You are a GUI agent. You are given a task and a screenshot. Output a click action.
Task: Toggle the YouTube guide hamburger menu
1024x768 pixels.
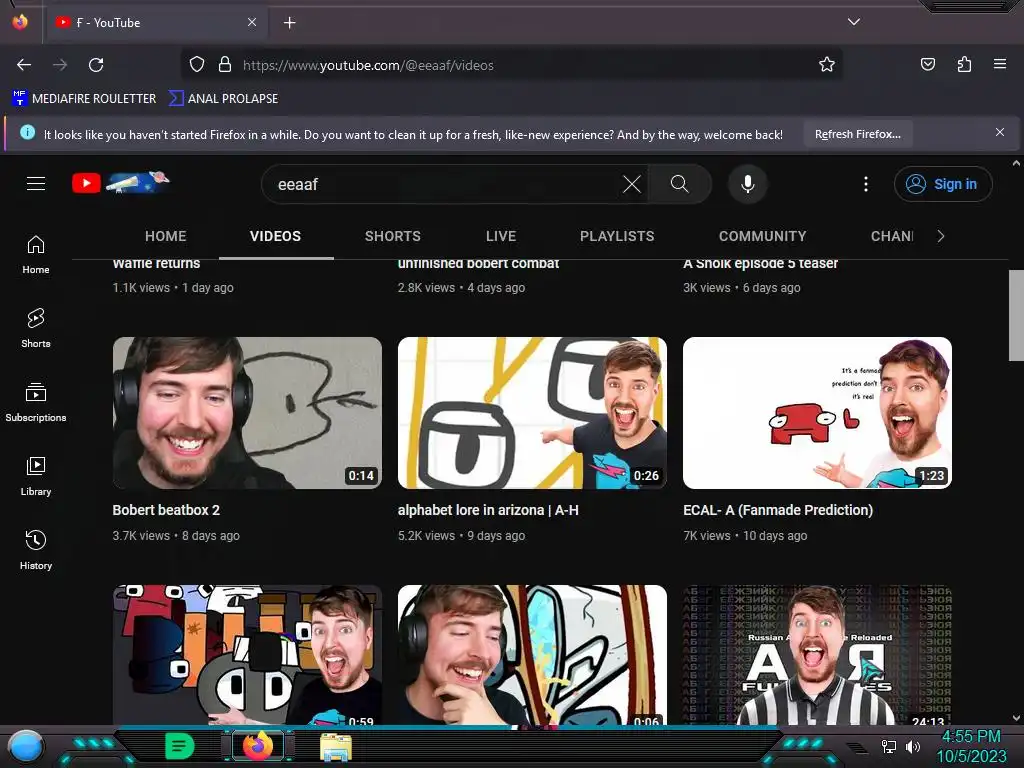[36, 184]
